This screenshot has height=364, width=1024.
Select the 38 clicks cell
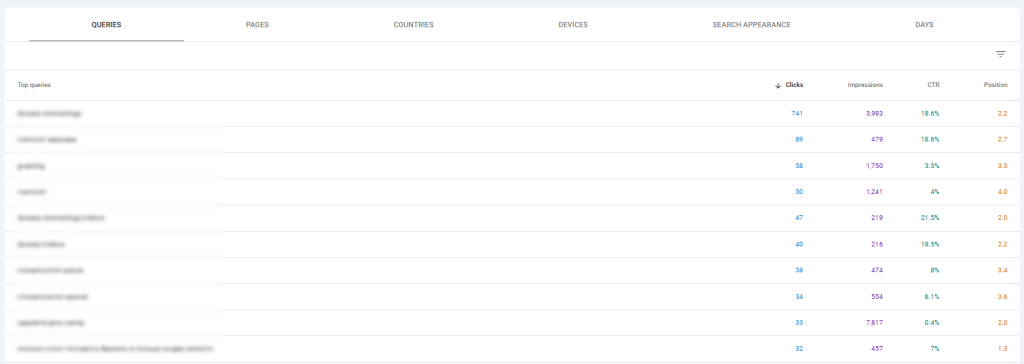(799, 271)
